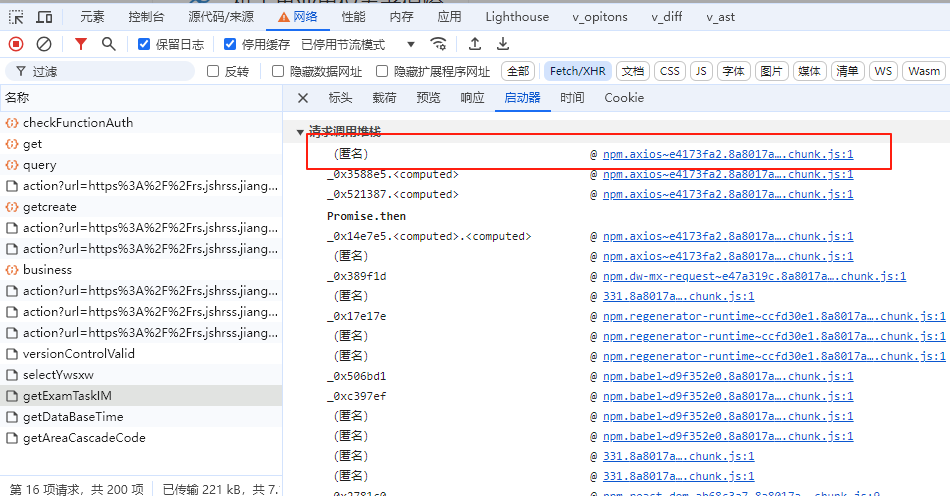Viewport: 950px width, 496px height.
Task: Open the network search magnifier
Action: [108, 44]
